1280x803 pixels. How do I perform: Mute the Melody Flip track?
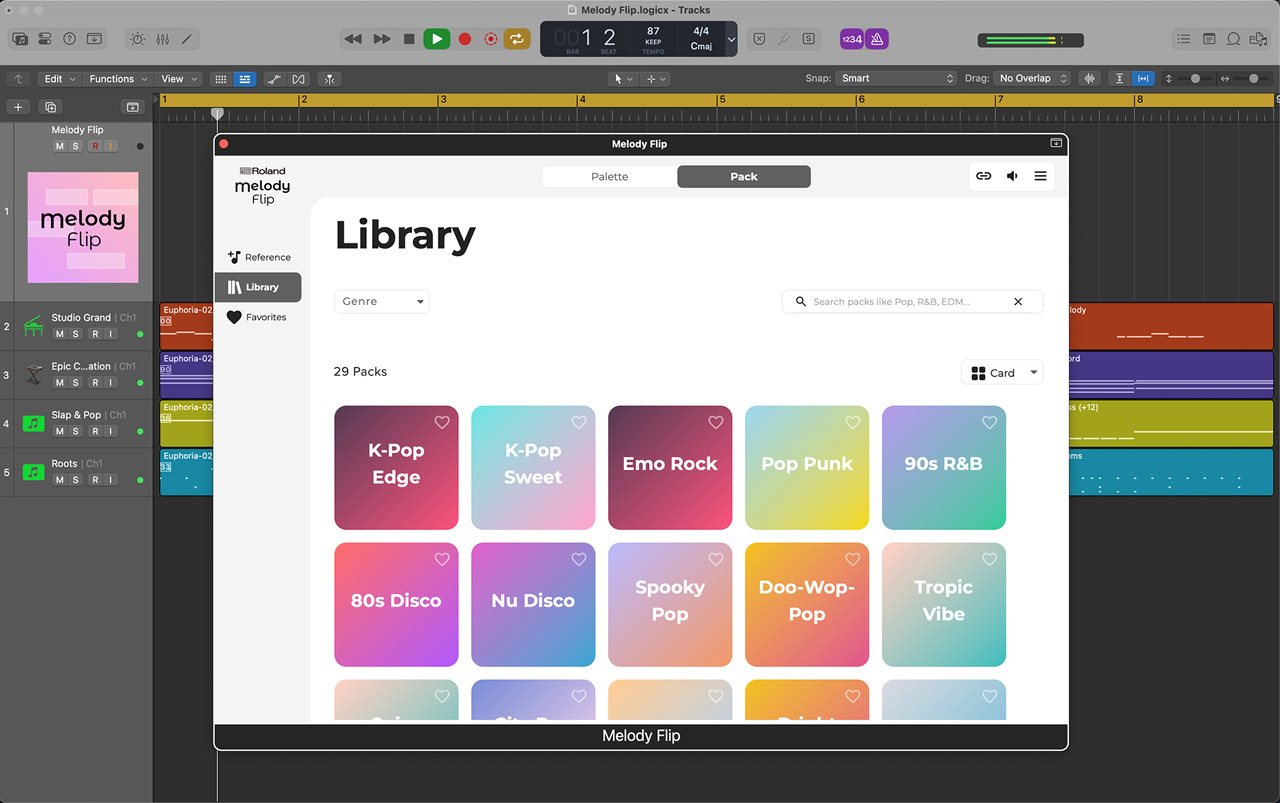pyautogui.click(x=59, y=146)
